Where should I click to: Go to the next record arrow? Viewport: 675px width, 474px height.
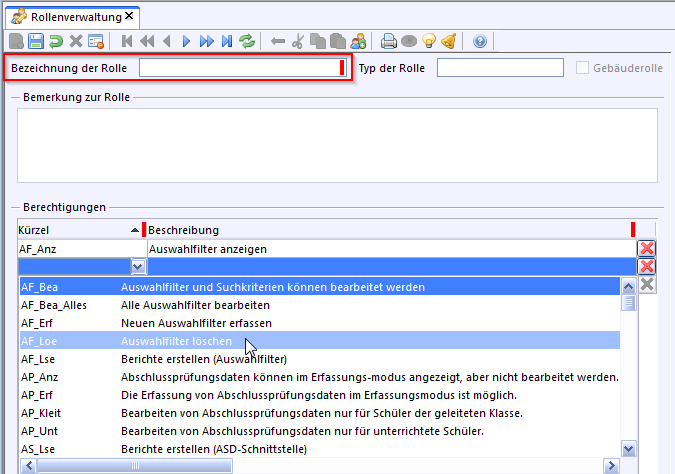pos(186,41)
